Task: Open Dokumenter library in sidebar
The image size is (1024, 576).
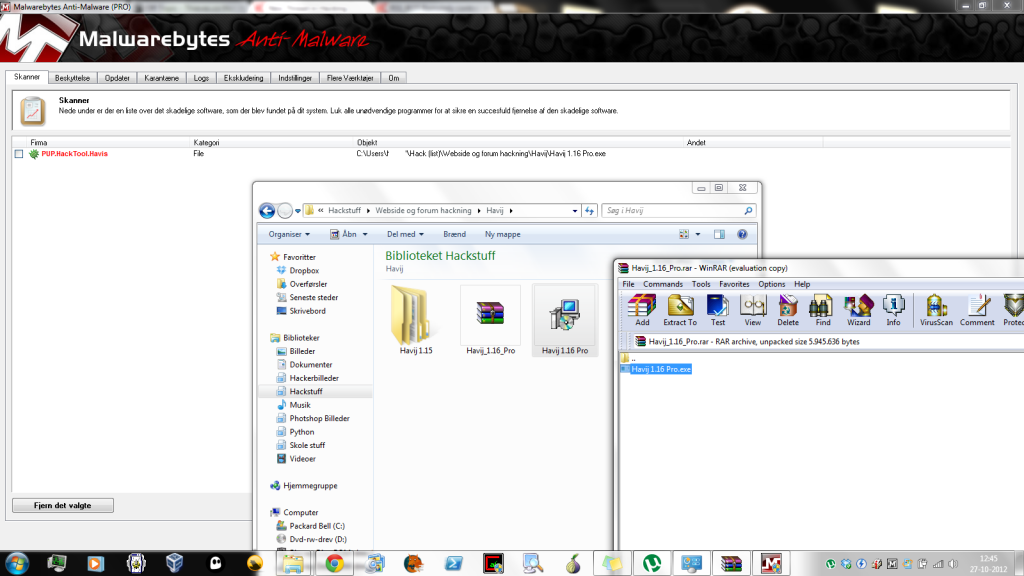Action: click(310, 364)
